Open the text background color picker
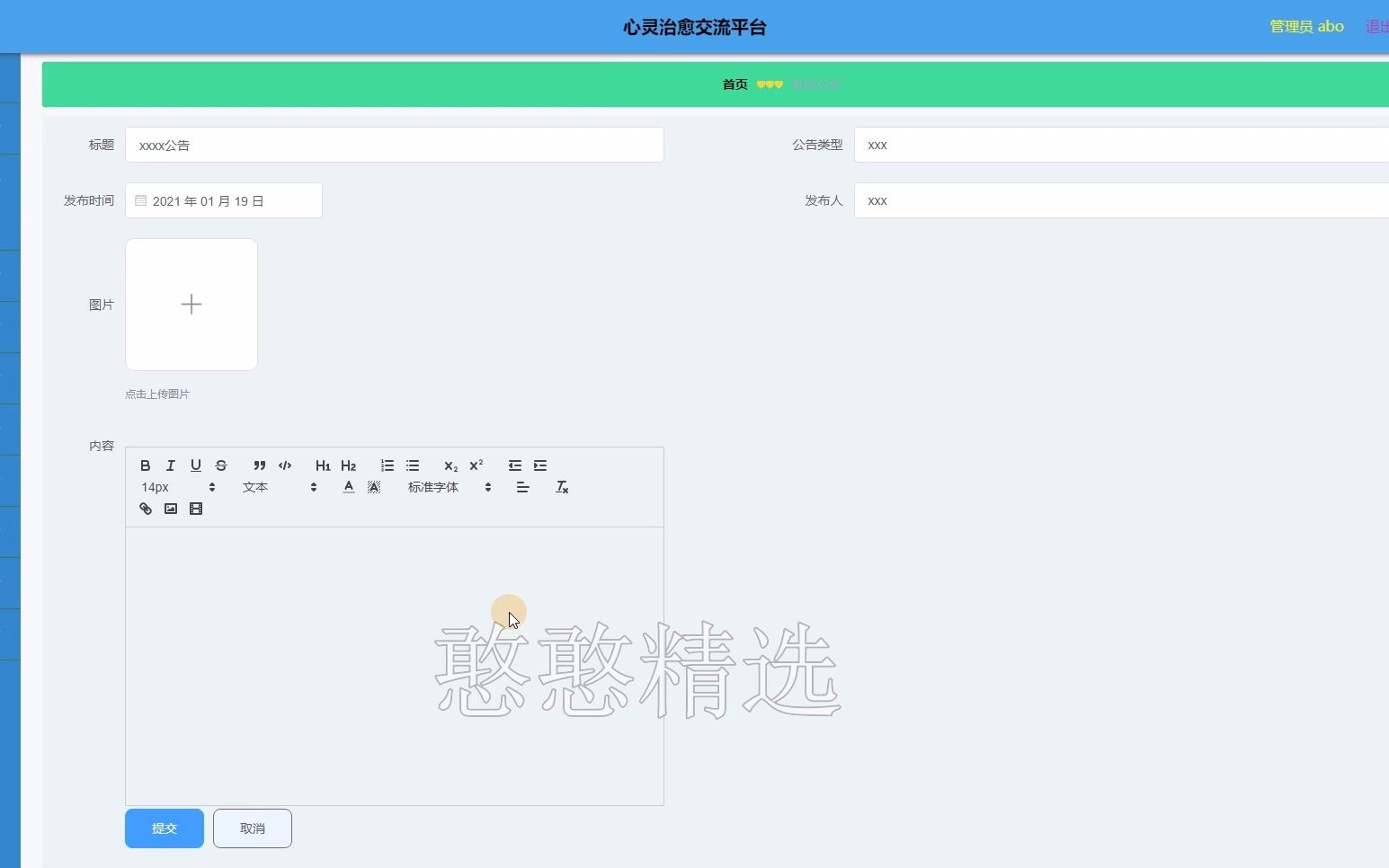The image size is (1389, 868). pos(374,487)
